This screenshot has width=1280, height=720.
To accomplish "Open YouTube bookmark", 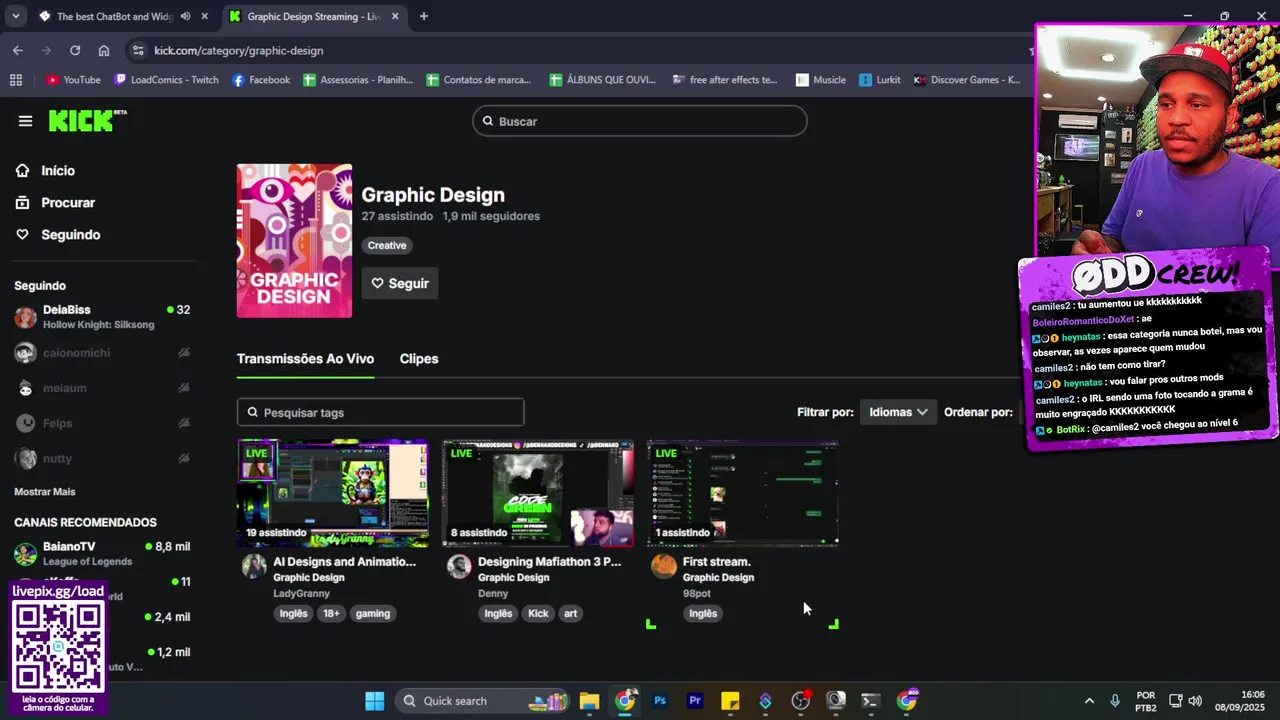I will (74, 80).
